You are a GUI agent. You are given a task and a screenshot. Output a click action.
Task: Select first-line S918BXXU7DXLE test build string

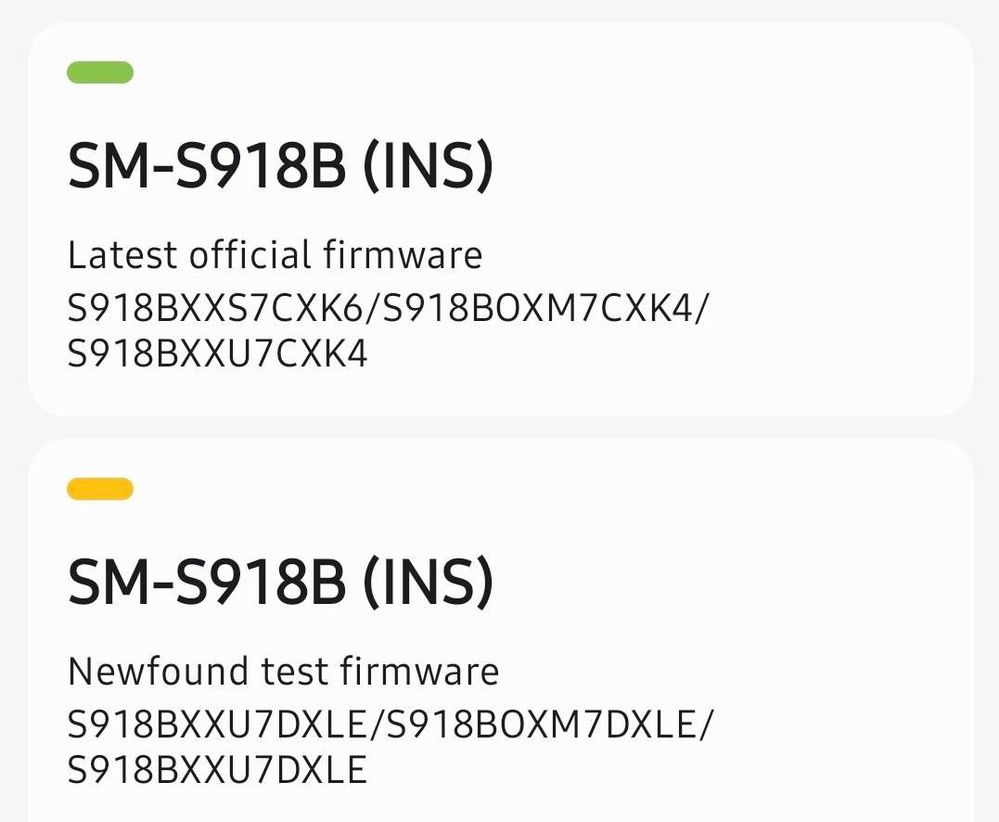217,725
